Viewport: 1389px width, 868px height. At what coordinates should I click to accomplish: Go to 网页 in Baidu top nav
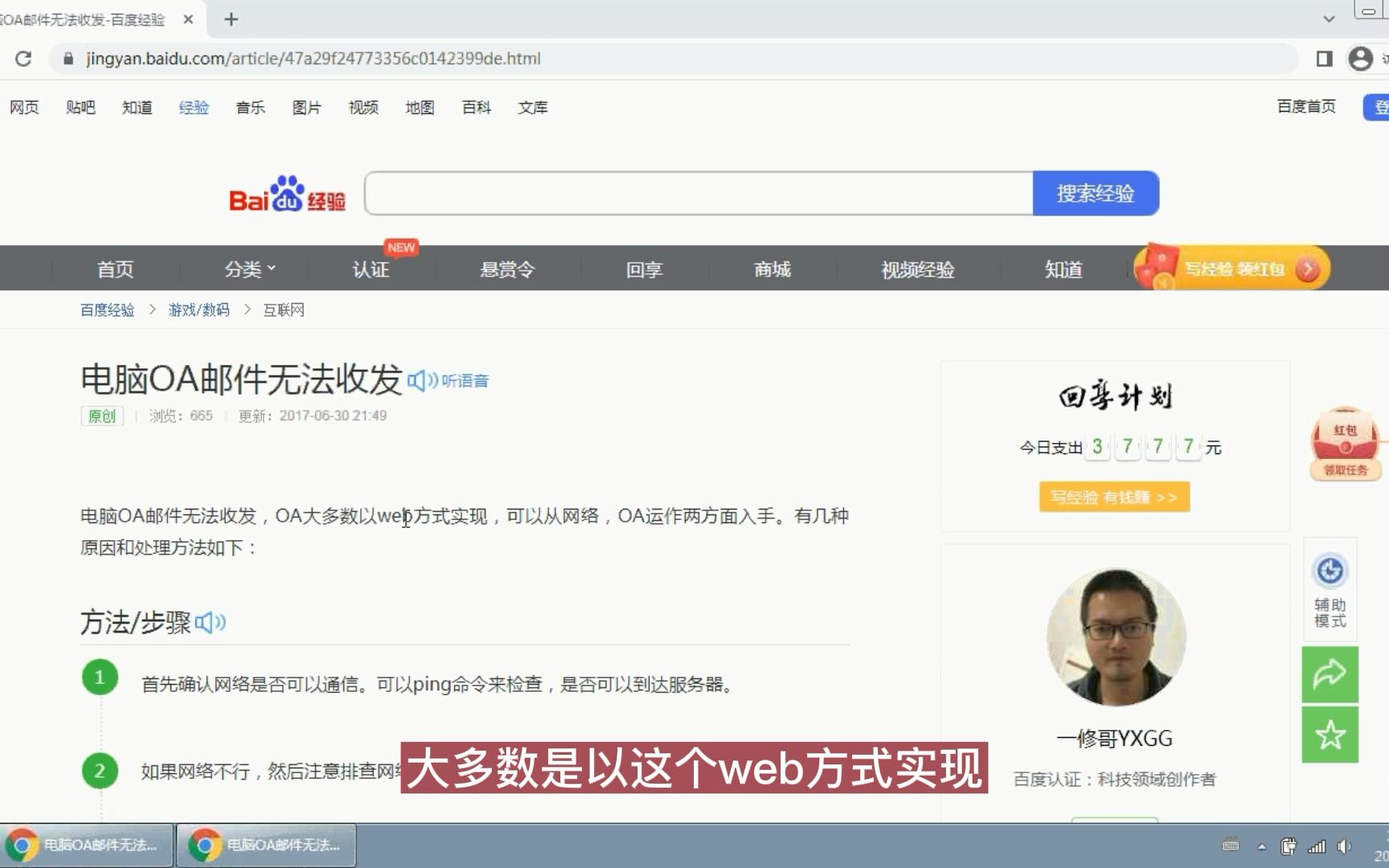coord(24,108)
